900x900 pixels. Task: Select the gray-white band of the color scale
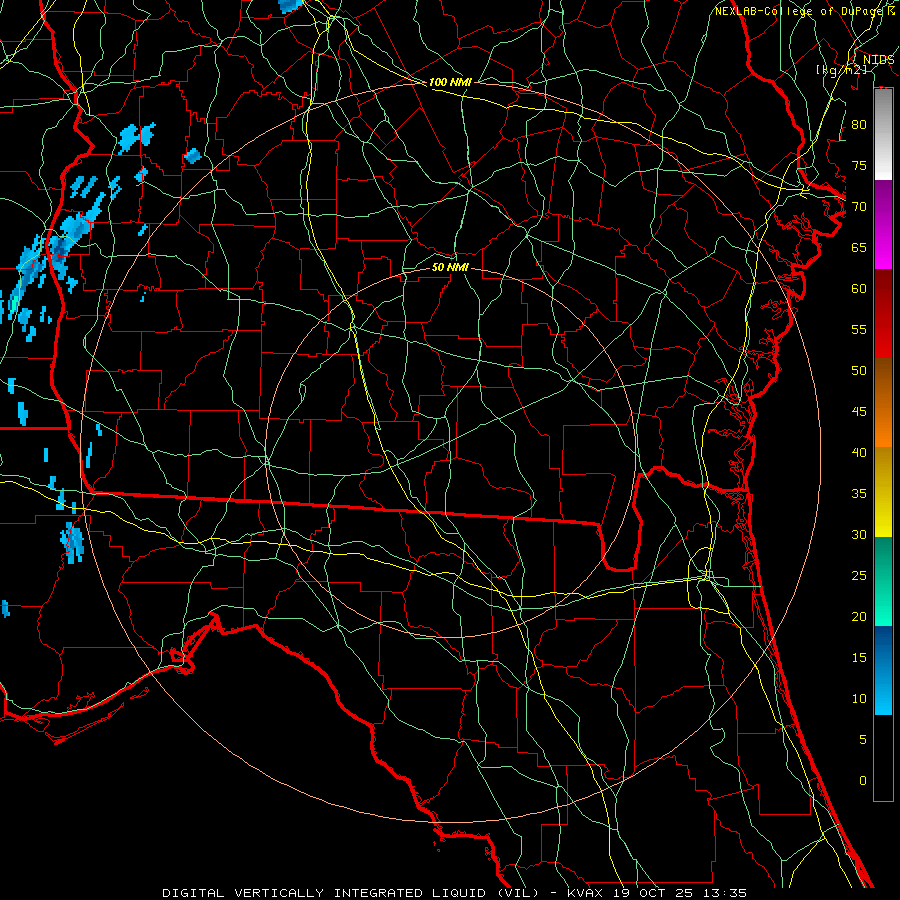[883, 134]
